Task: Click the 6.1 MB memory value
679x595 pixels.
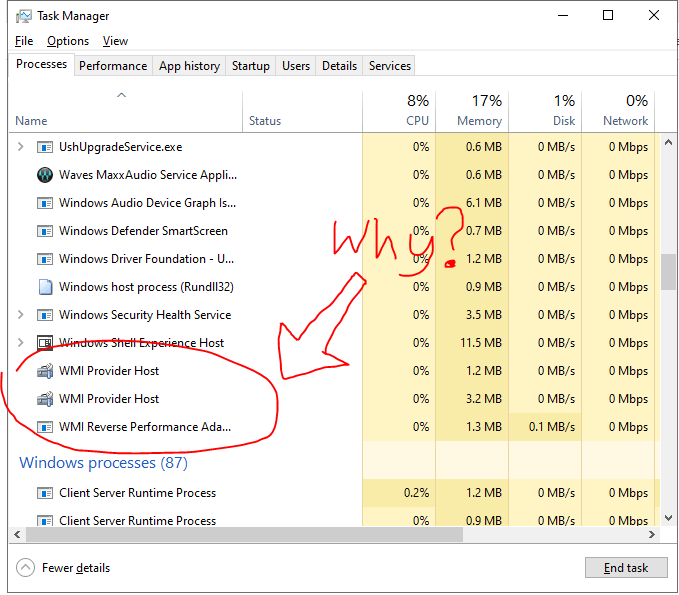Action: pos(484,203)
